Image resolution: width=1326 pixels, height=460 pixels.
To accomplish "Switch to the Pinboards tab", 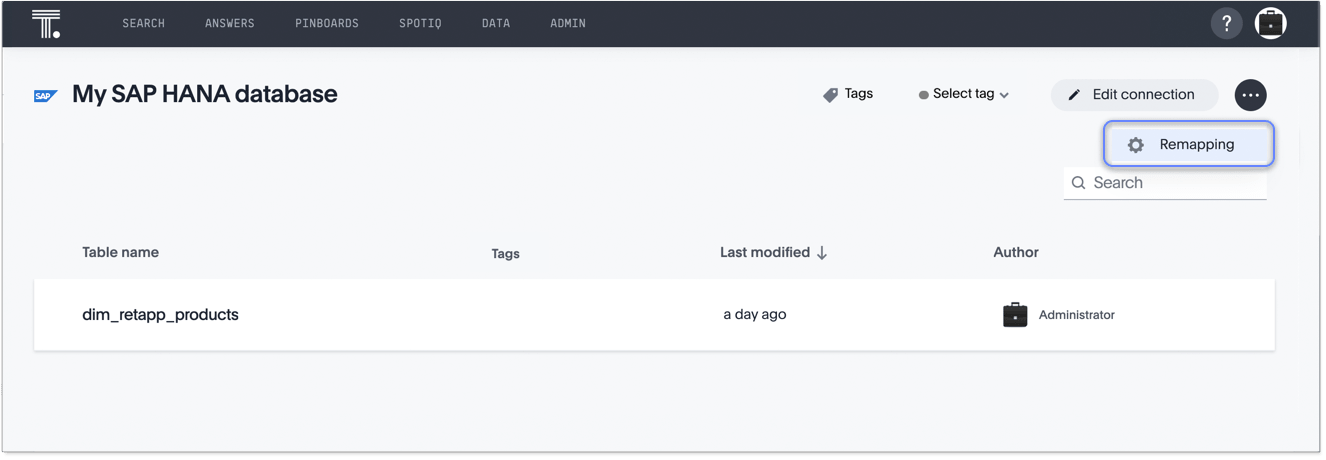I will (326, 23).
